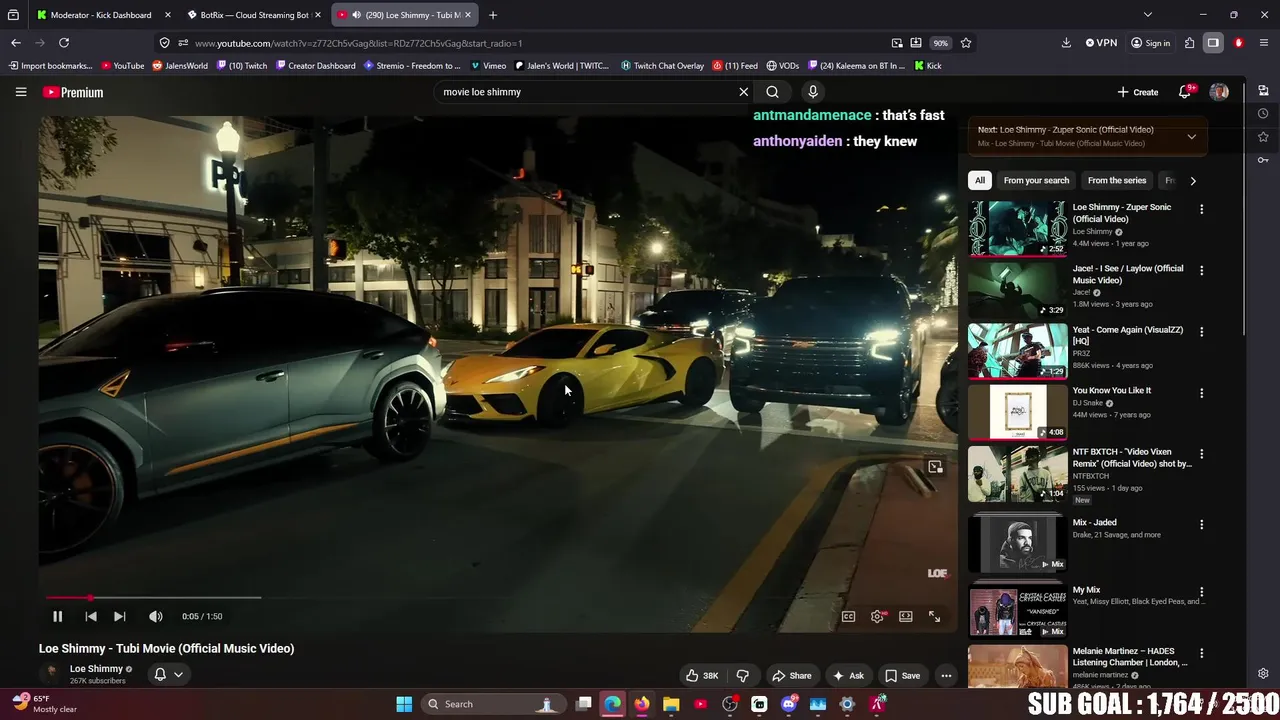This screenshot has height=720, width=1280.
Task: Switch to the Moderator - Kick Dashboard tab
Action: point(101,15)
